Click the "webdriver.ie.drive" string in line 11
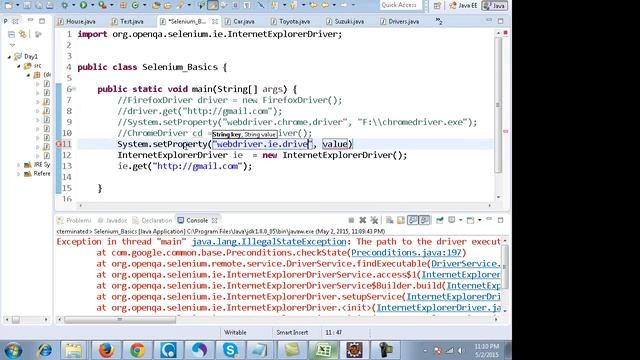 [262, 144]
